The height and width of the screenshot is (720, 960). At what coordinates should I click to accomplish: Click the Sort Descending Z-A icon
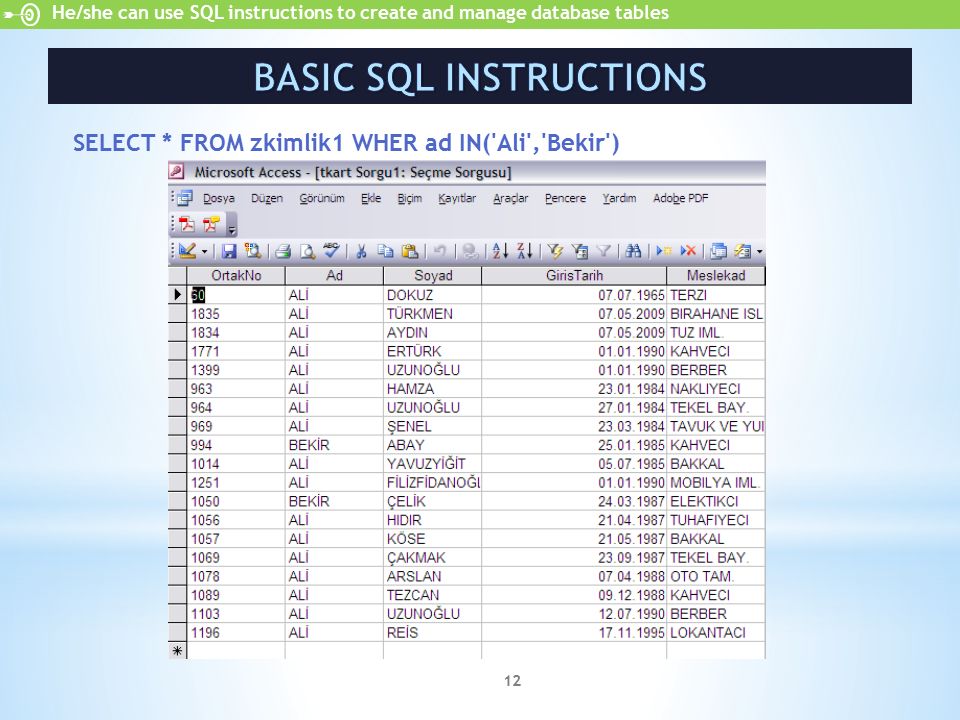[525, 251]
